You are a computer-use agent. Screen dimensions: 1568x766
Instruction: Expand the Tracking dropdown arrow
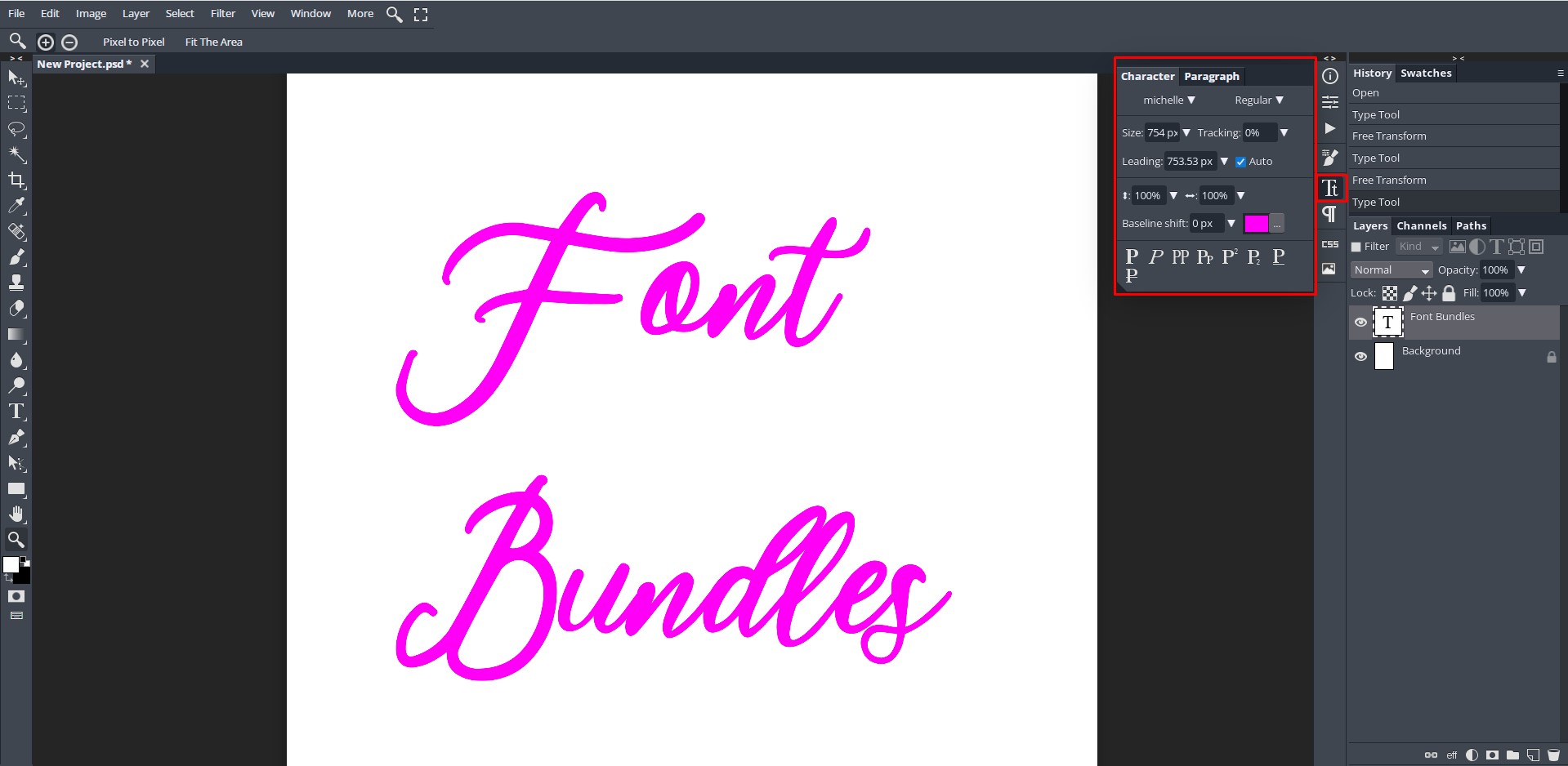(x=1284, y=132)
